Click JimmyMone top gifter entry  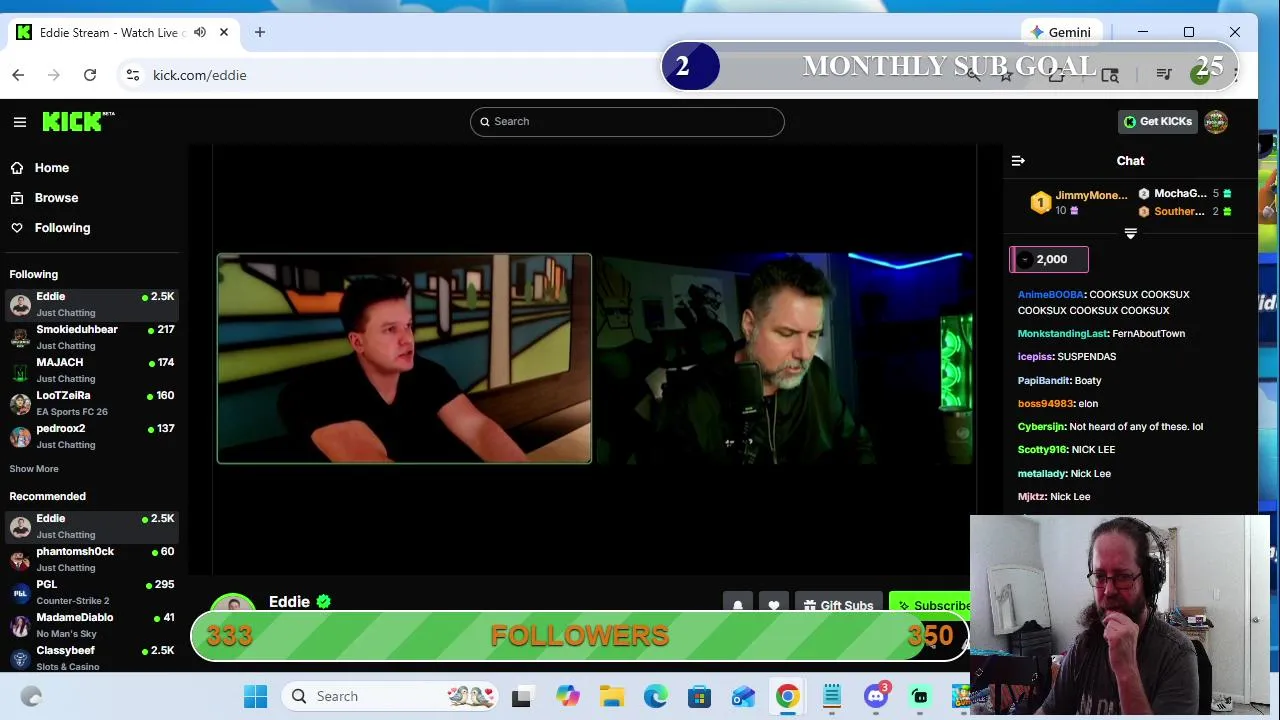(1078, 202)
